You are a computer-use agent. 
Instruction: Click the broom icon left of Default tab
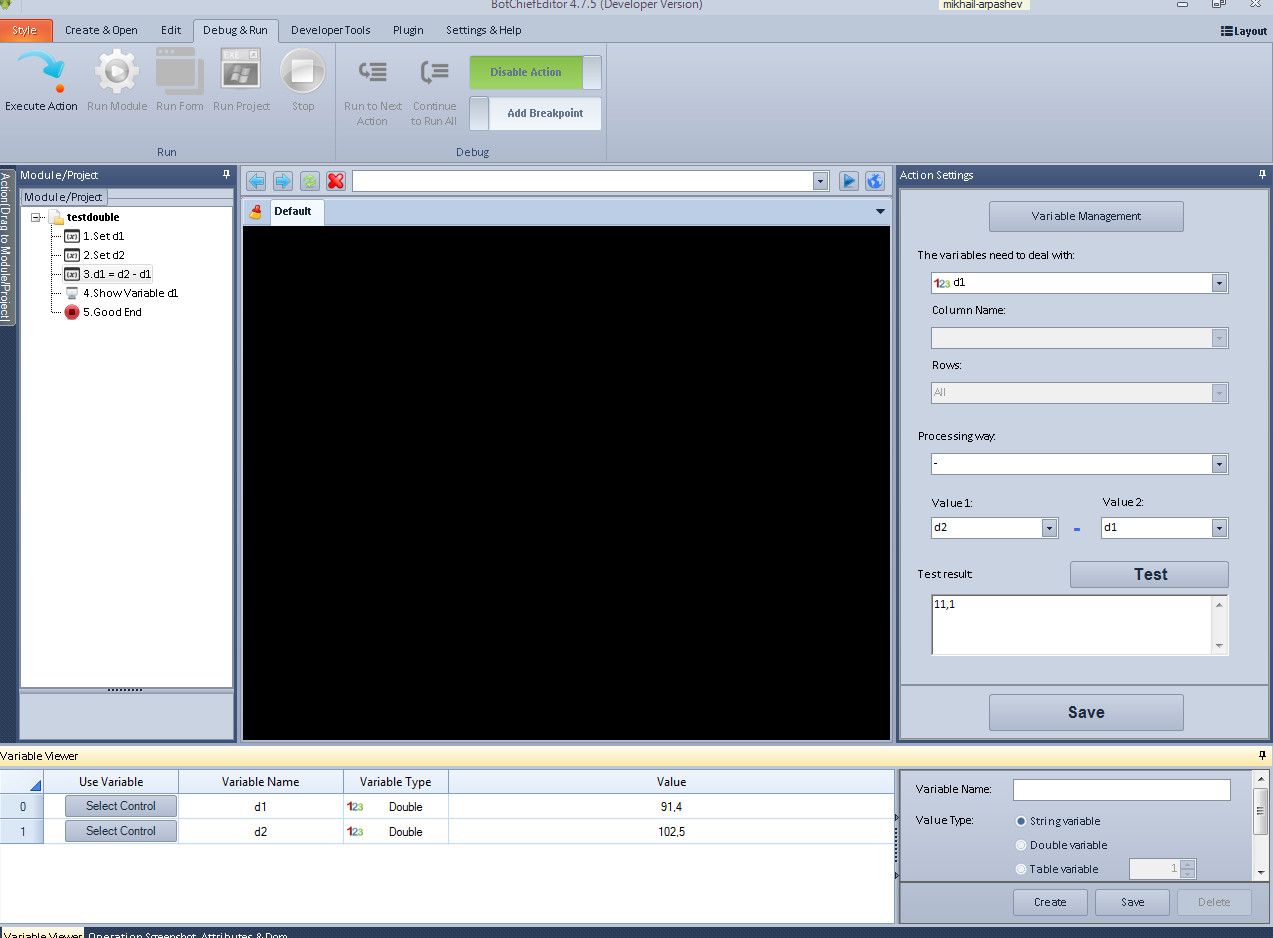pyautogui.click(x=256, y=212)
